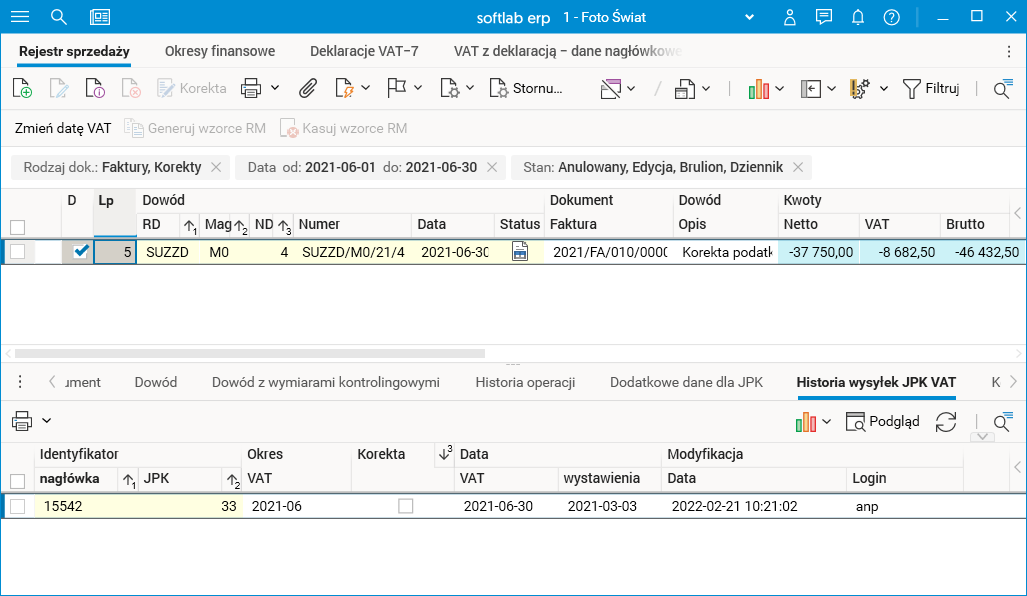This screenshot has height=596, width=1027.
Task: Open the chat messages icon
Action: (823, 17)
